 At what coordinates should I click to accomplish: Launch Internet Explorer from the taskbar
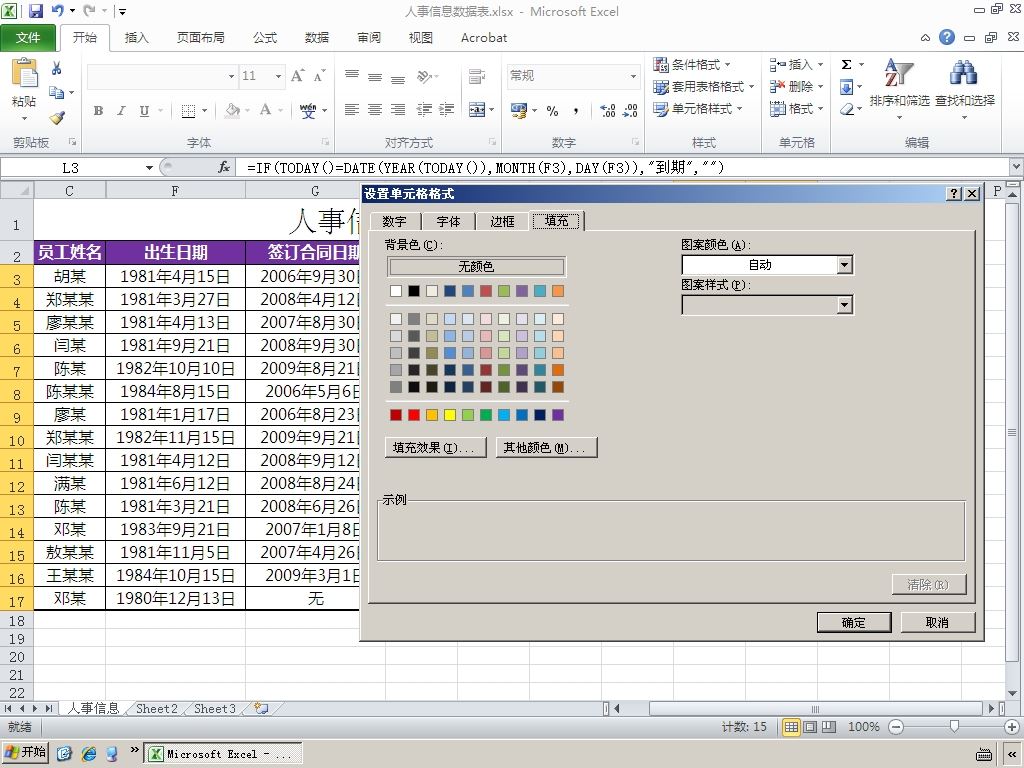[89, 754]
